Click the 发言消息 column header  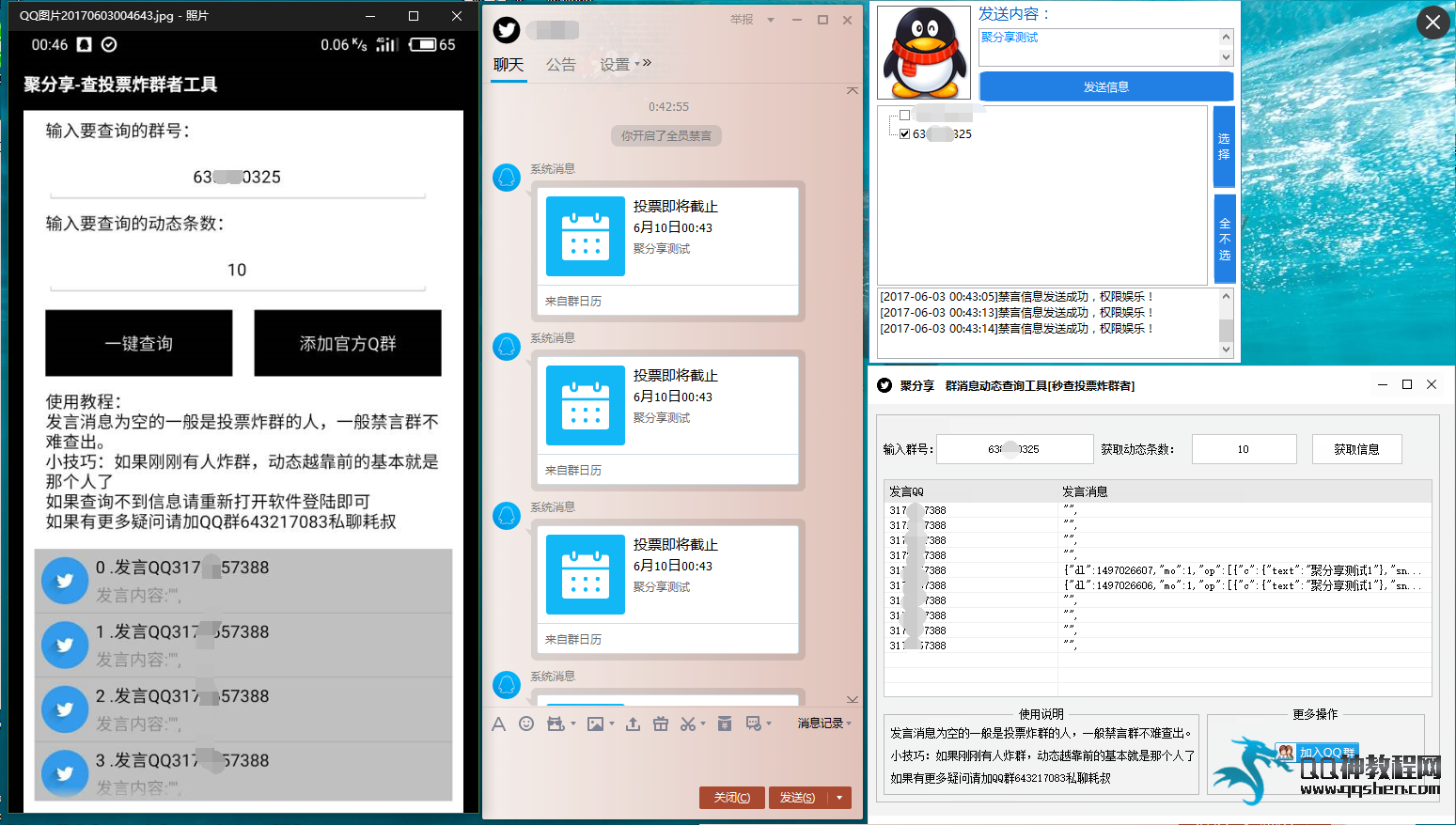1245,491
